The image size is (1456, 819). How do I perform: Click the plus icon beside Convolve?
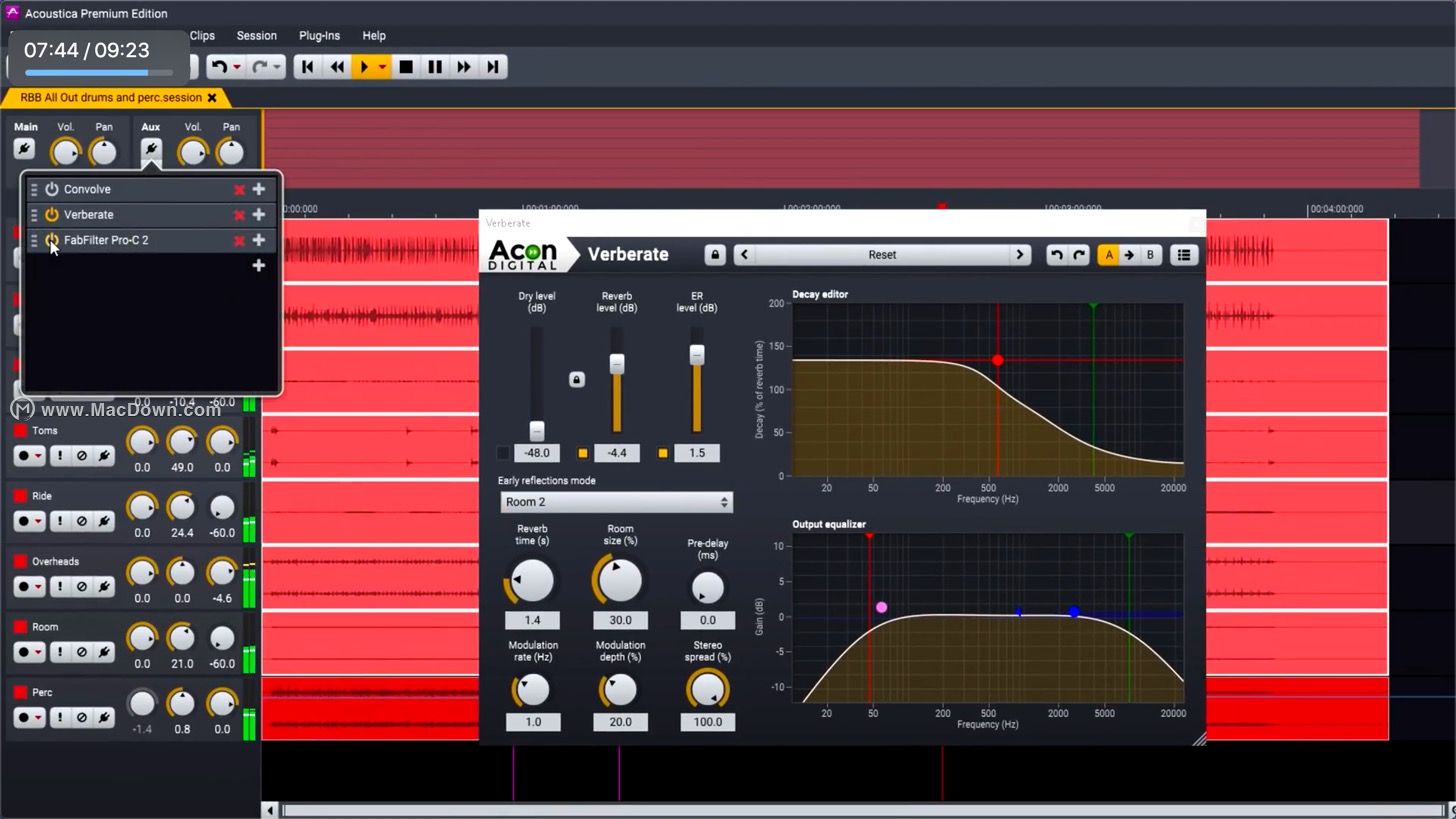point(259,189)
